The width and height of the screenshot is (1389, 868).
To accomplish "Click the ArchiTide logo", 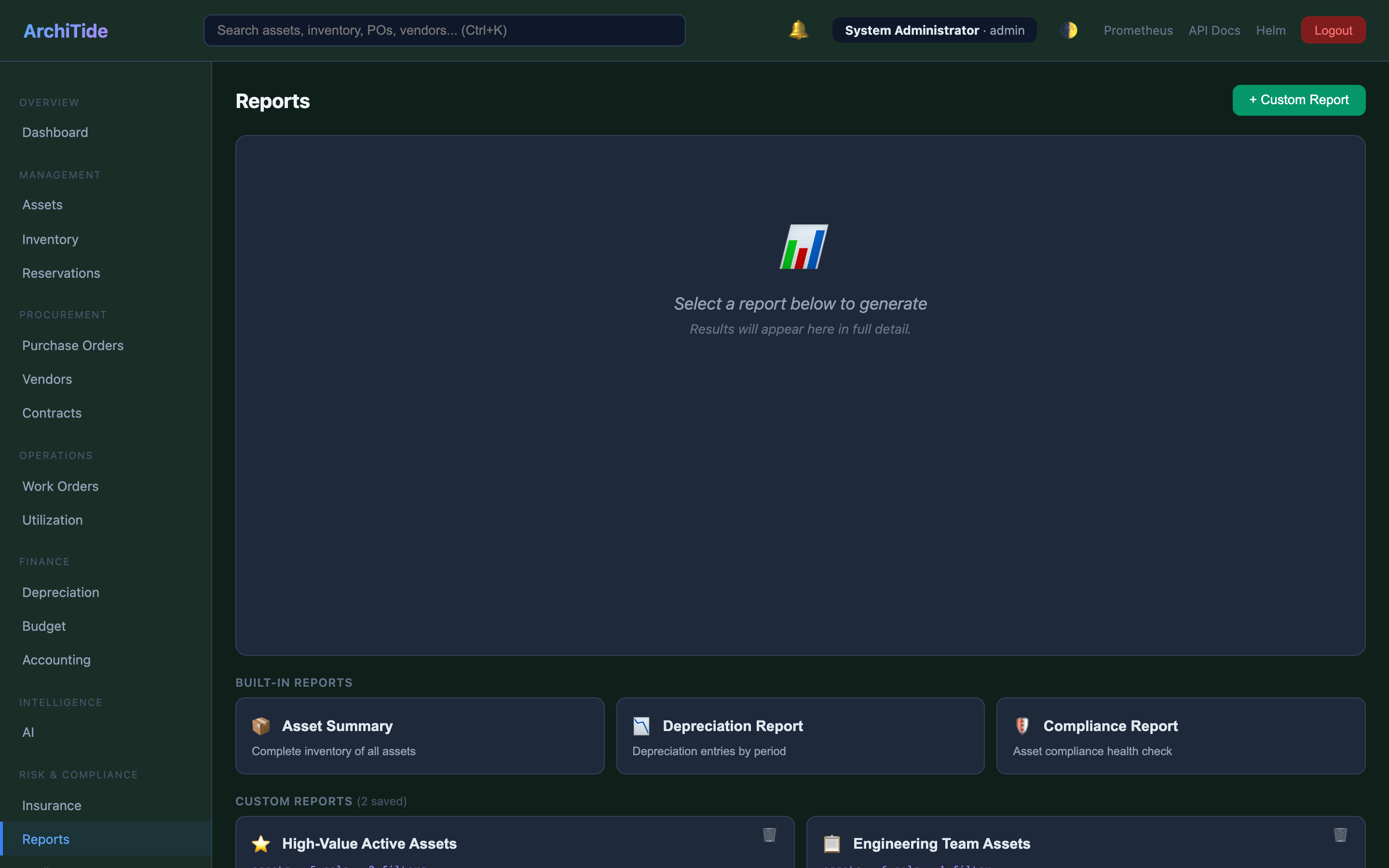I will pyautogui.click(x=66, y=30).
